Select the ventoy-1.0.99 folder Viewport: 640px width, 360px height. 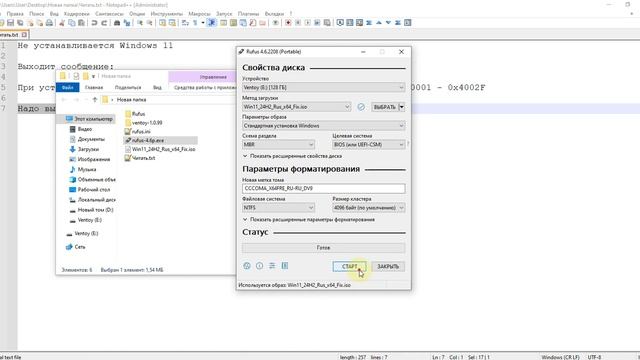tap(144, 122)
